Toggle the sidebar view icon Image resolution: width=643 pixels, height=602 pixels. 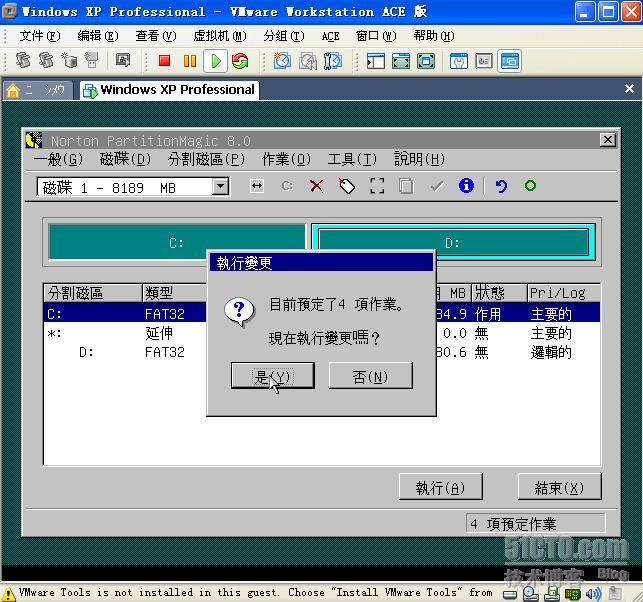click(x=376, y=62)
